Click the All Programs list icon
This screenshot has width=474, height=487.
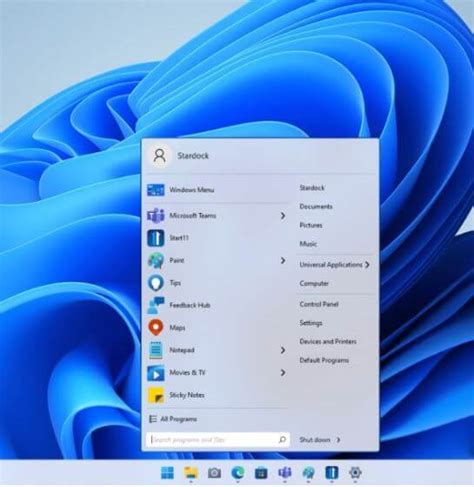[x=153, y=419]
